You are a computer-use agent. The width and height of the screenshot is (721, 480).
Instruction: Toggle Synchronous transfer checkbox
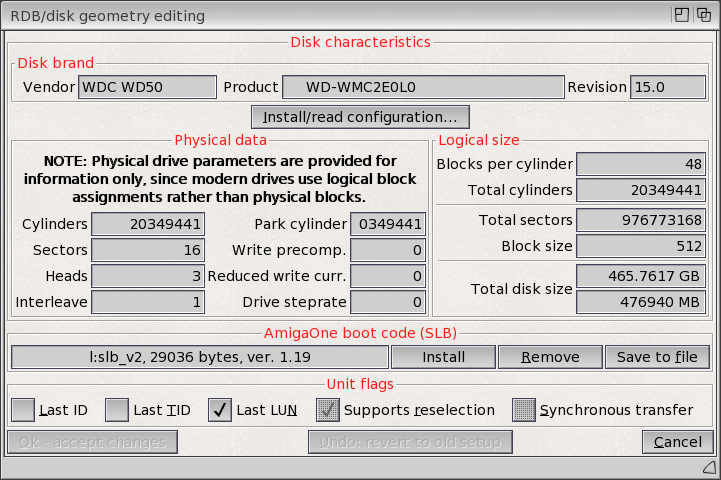click(x=524, y=409)
